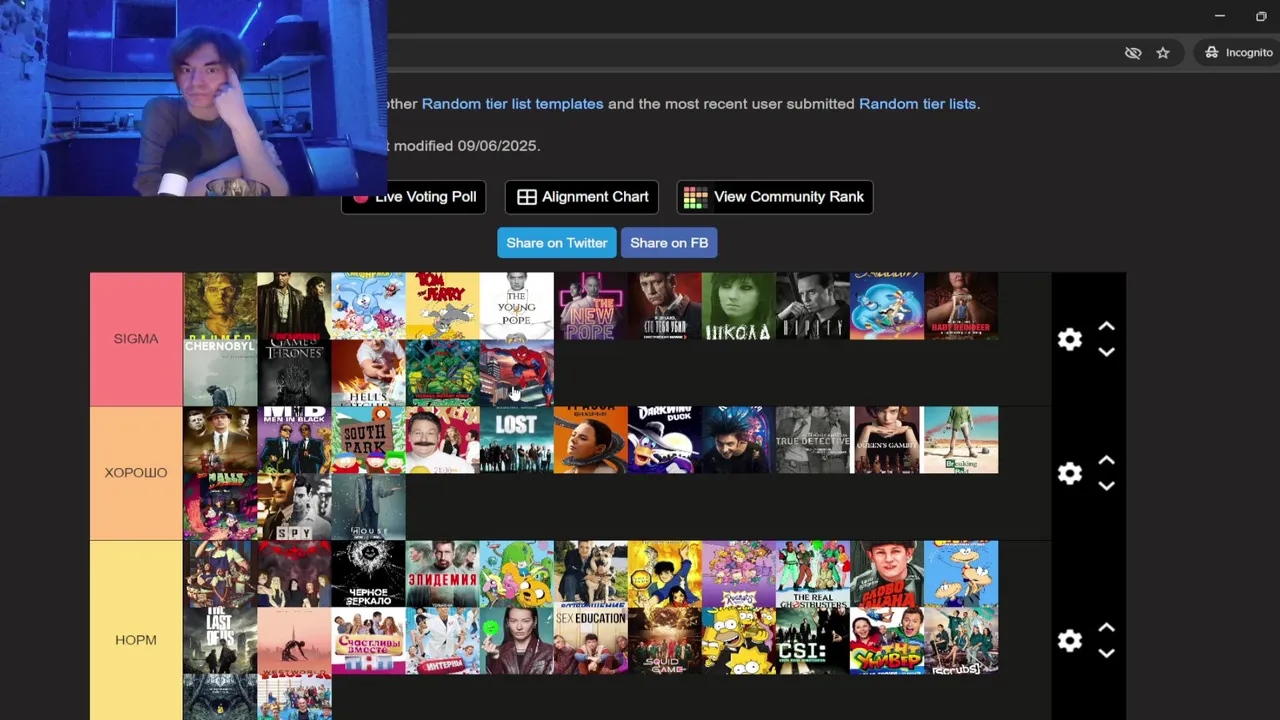This screenshot has width=1280, height=720.
Task: Move ХОРОШО tier up with arrow
Action: coord(1106,460)
